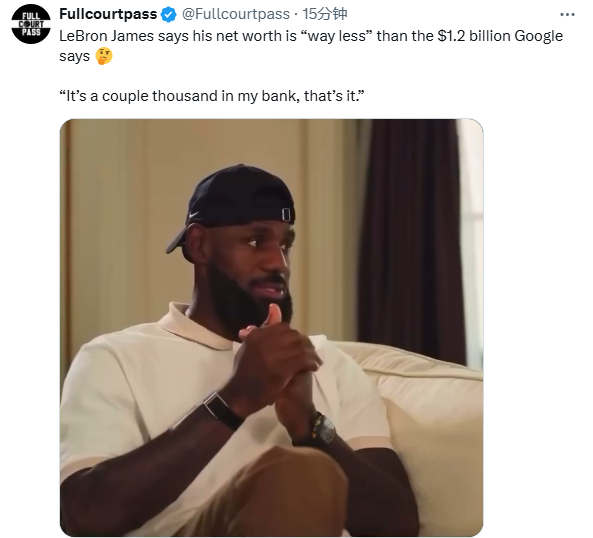
Task: Click the word "says" beside the emoji
Action: (x=75, y=57)
